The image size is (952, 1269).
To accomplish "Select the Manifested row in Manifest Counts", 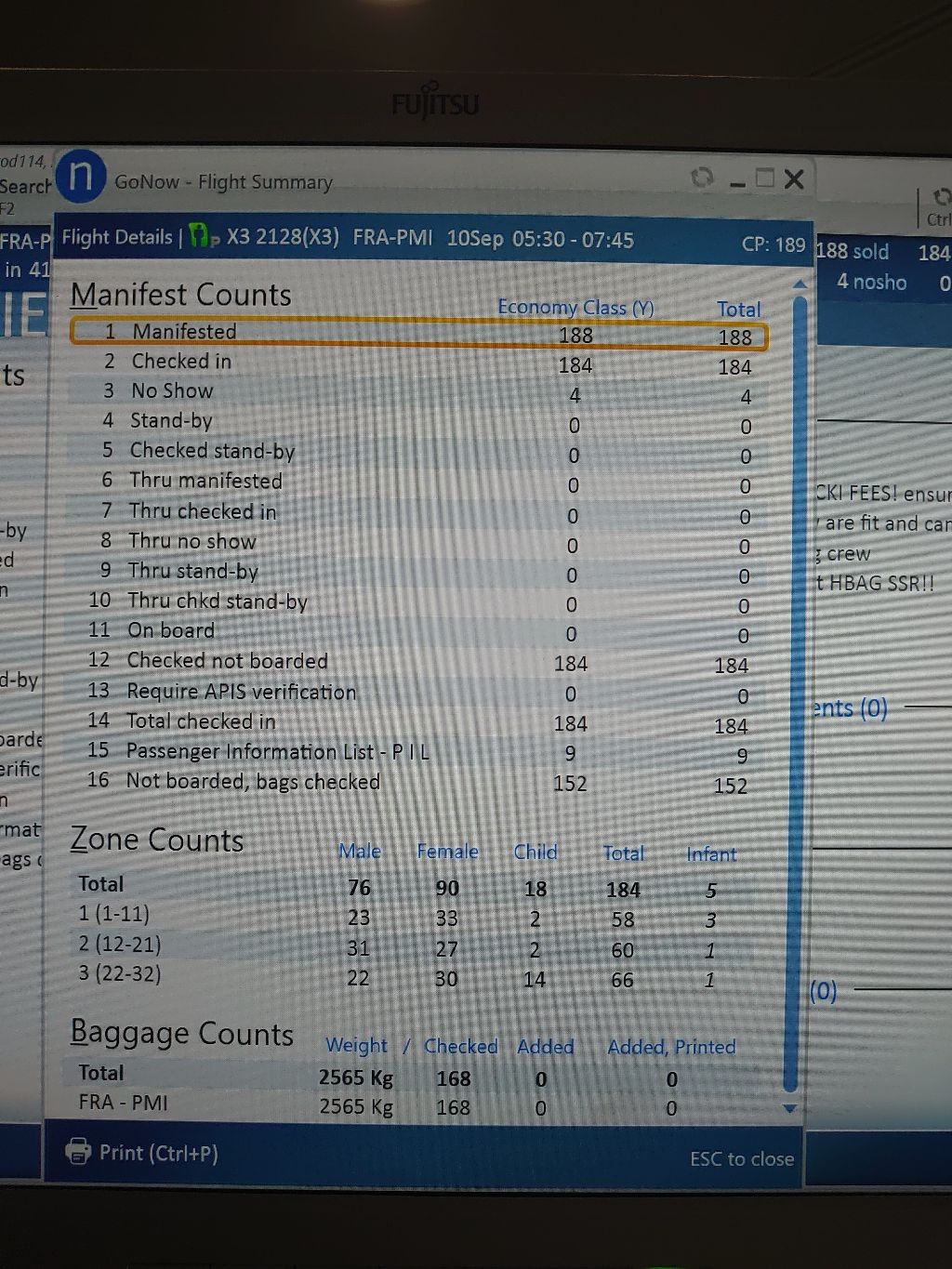I will (x=418, y=333).
